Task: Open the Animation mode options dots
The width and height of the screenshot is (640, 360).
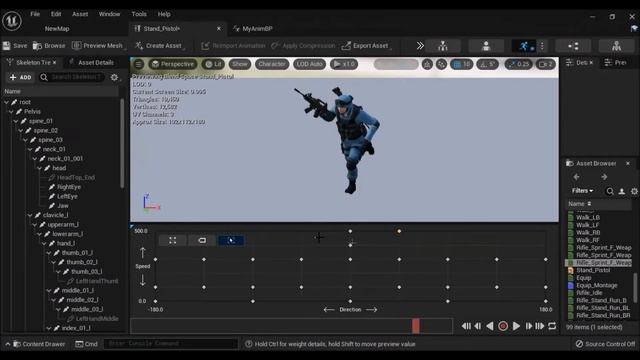Action: (542, 46)
